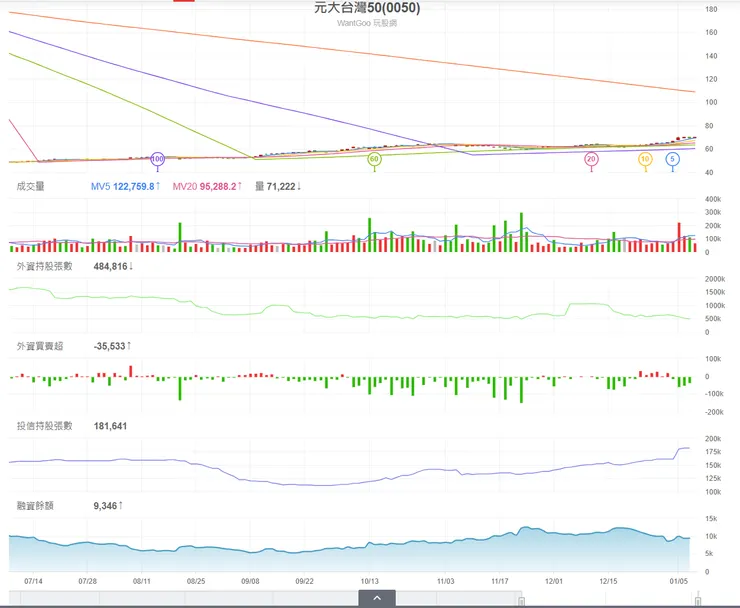Click the 09/08 date axis label
The height and width of the screenshot is (608, 740).
tap(250, 581)
